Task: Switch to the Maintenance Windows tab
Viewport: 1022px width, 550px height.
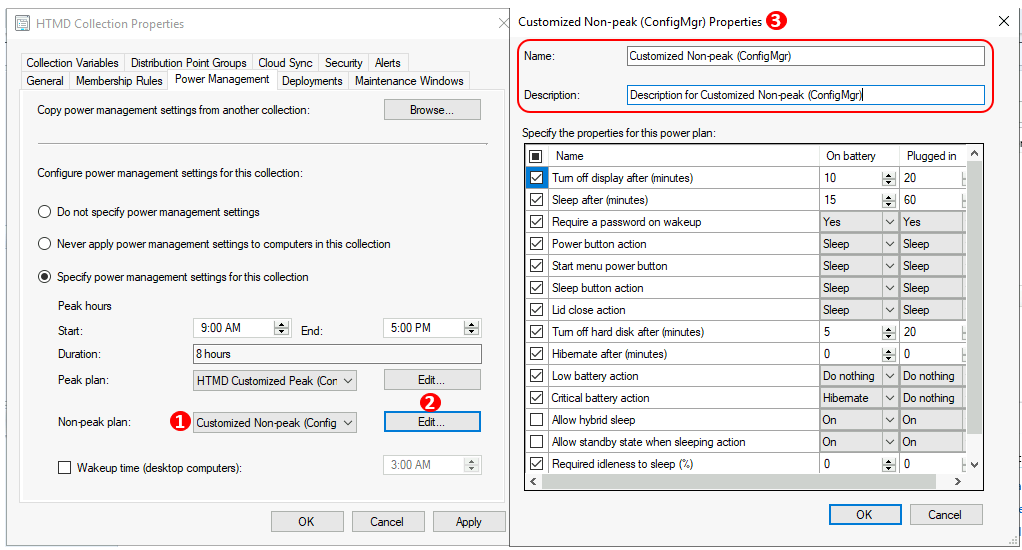Action: (408, 81)
